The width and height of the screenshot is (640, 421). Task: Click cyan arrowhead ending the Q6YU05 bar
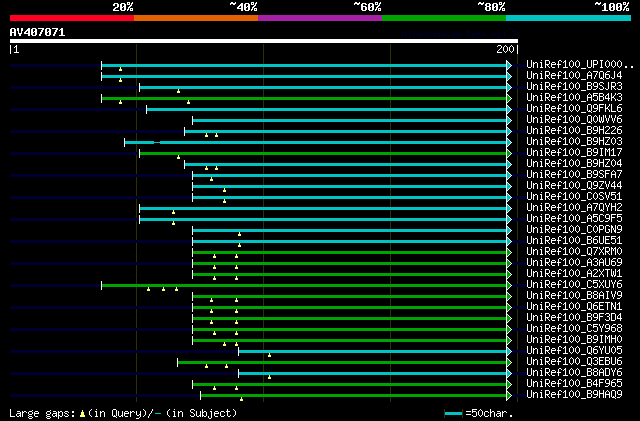(x=509, y=352)
